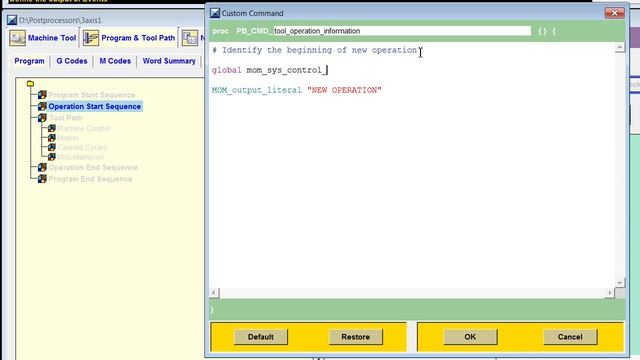
Task: Select the Miscellaneous node icon
Action: tap(52, 156)
